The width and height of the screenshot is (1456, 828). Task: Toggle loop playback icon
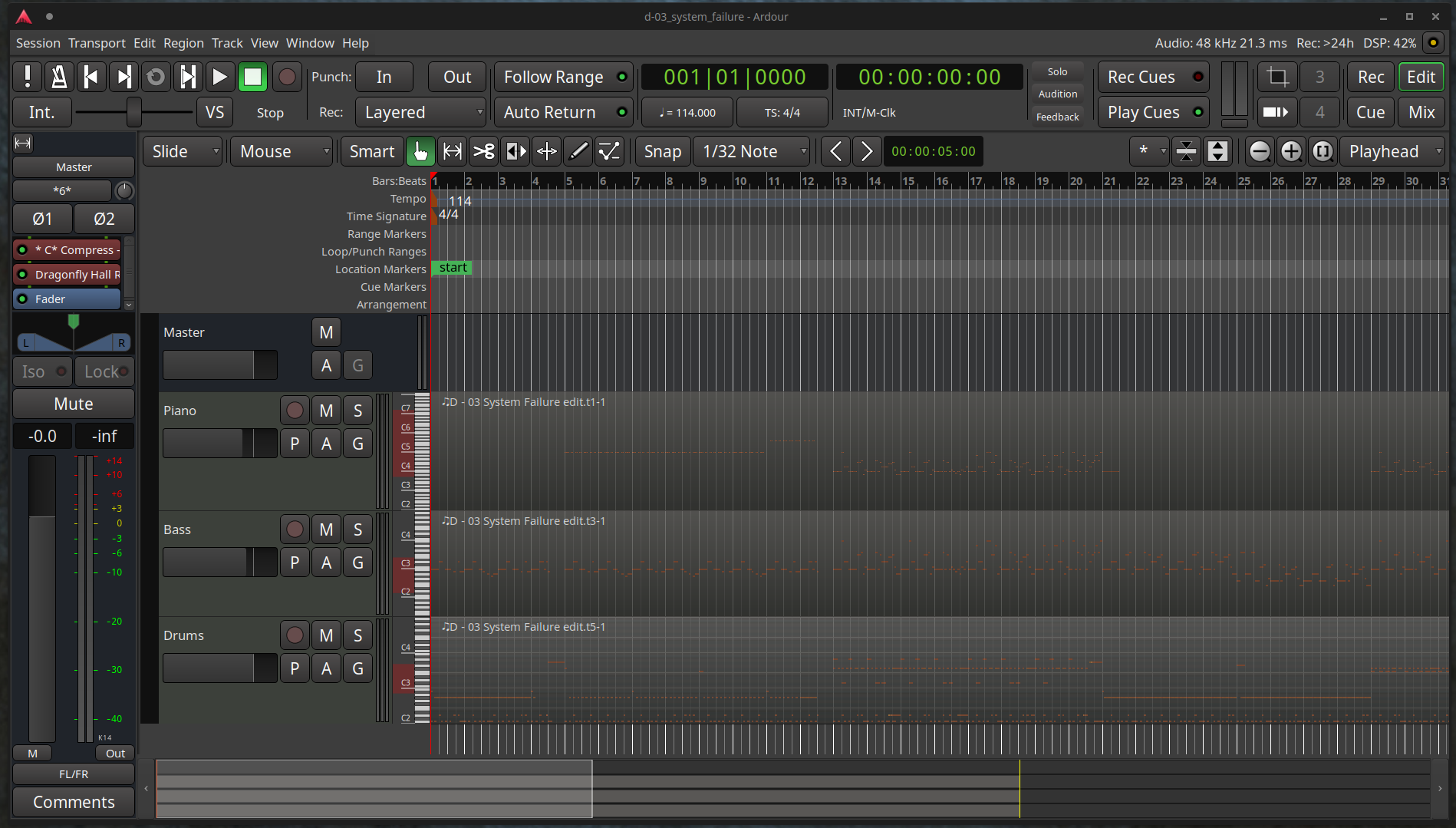pos(156,77)
